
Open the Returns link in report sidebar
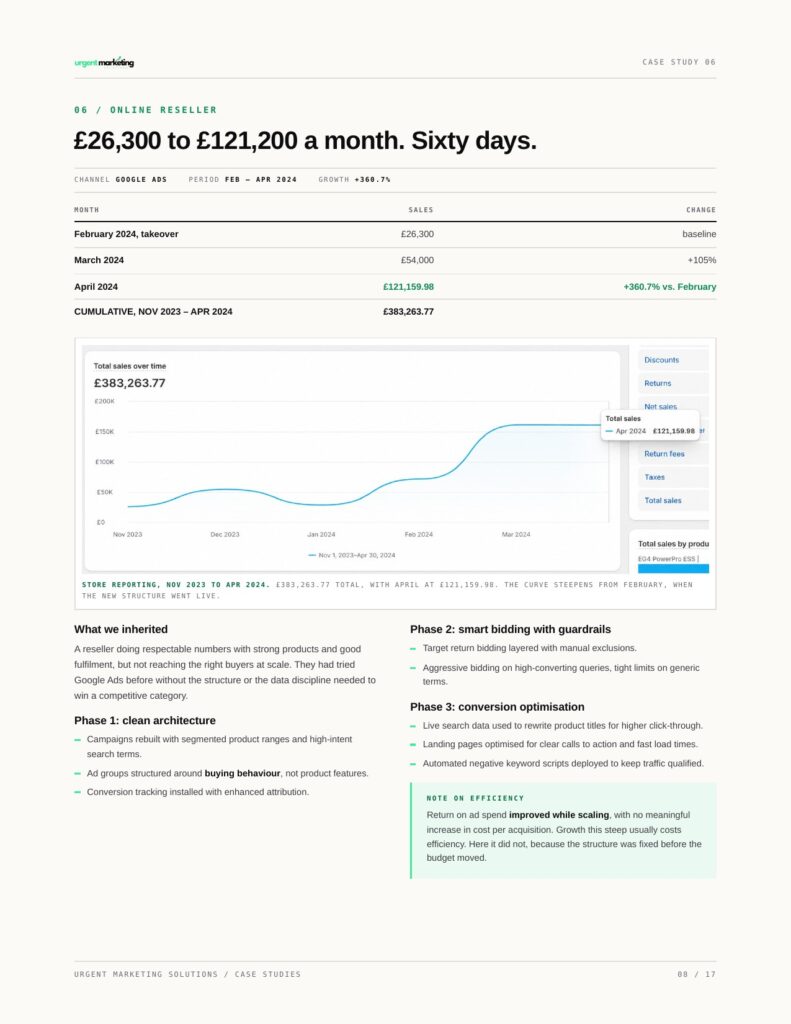pos(657,383)
